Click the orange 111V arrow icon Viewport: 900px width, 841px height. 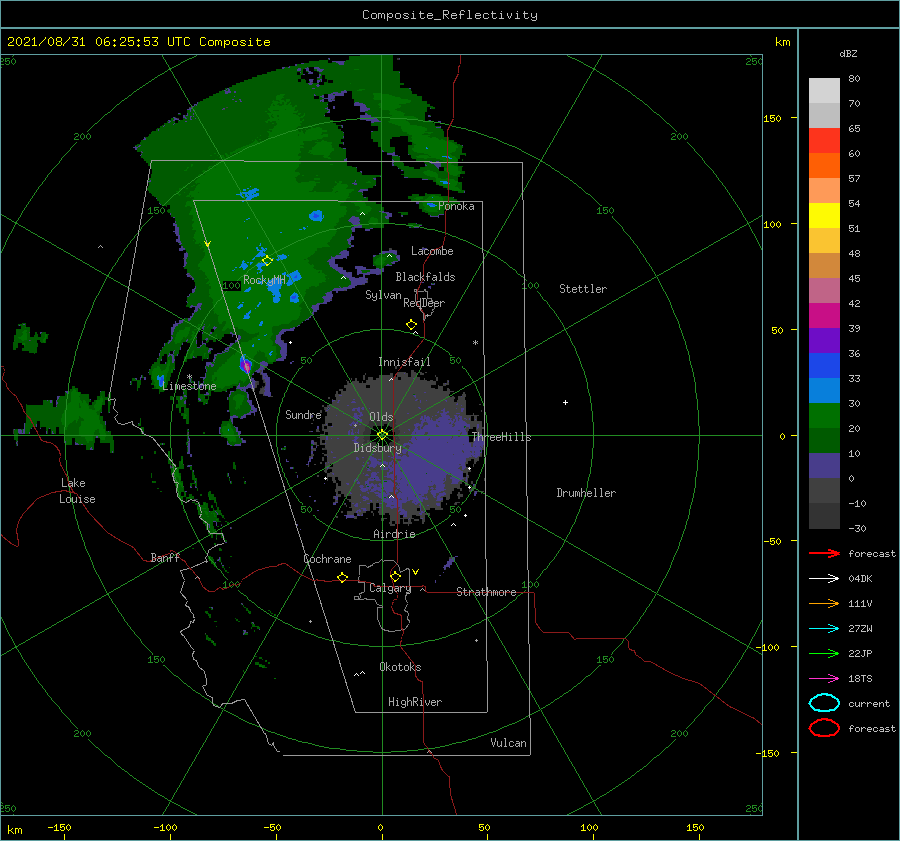click(x=824, y=603)
